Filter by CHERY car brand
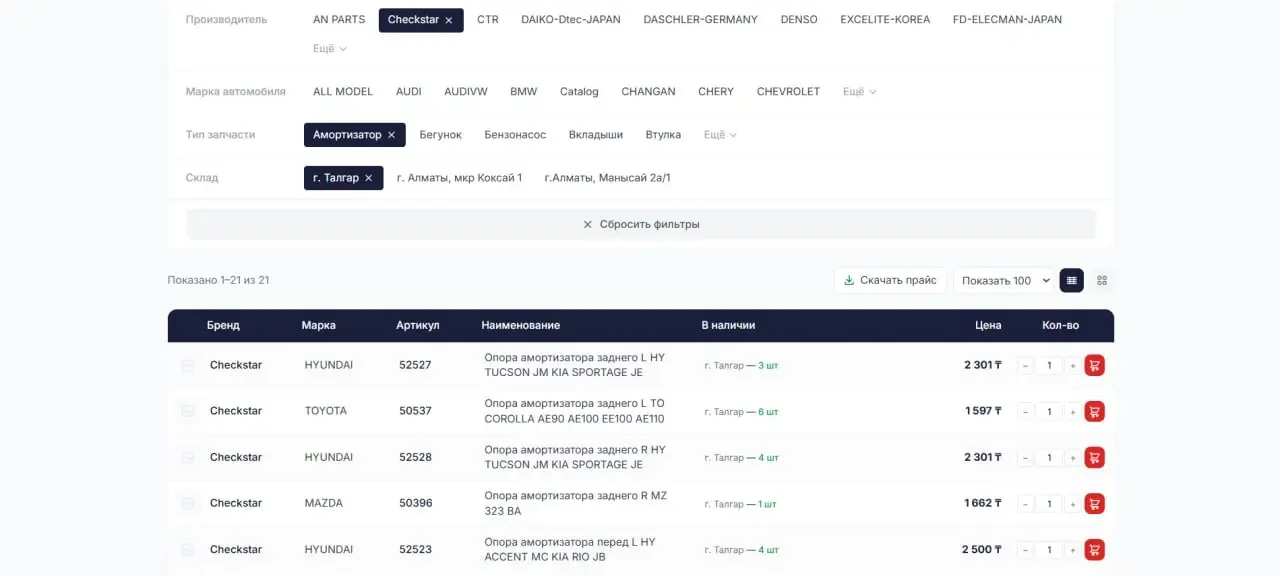 716,92
